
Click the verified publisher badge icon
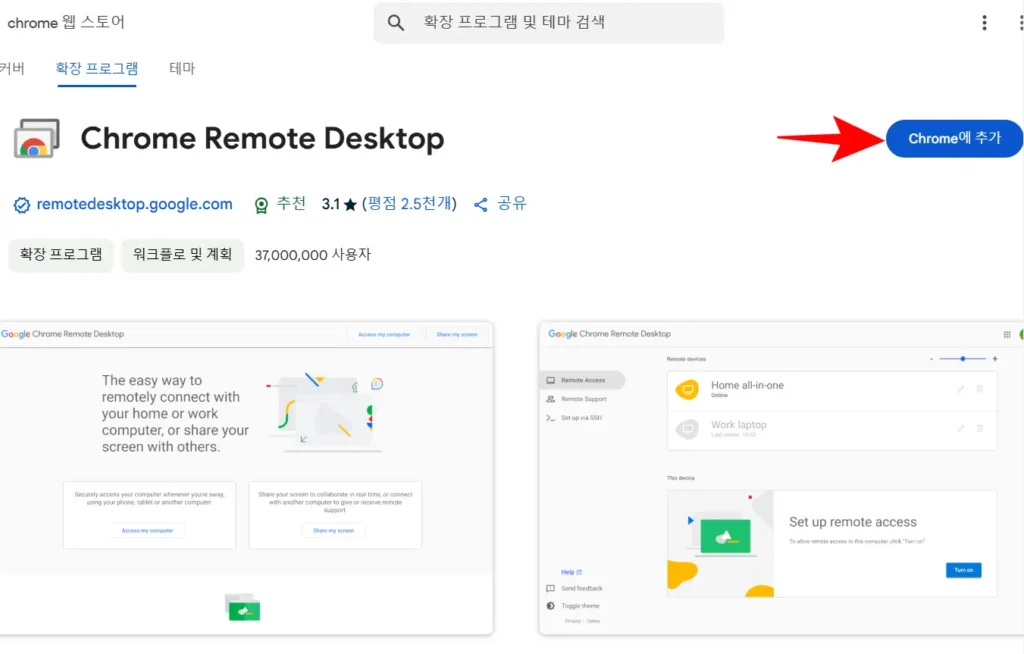(x=22, y=205)
